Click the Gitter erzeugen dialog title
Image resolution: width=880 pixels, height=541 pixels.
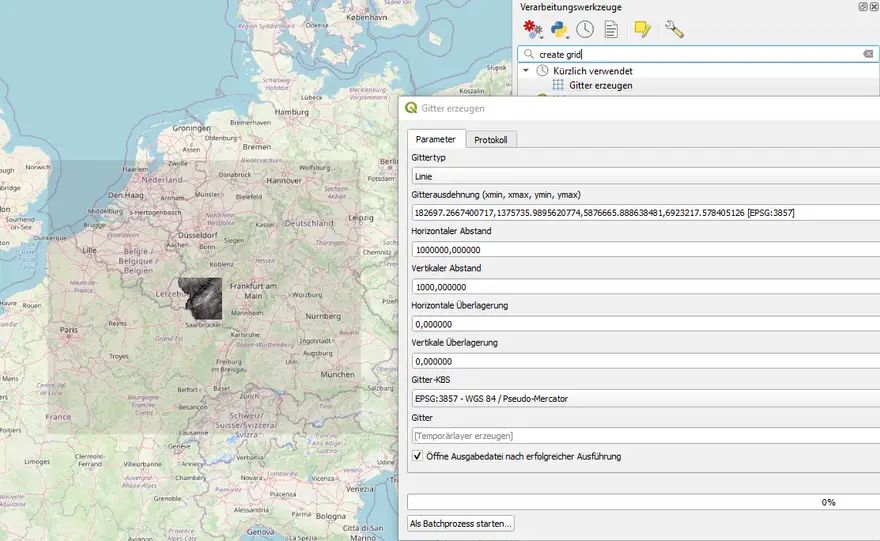tap(452, 108)
